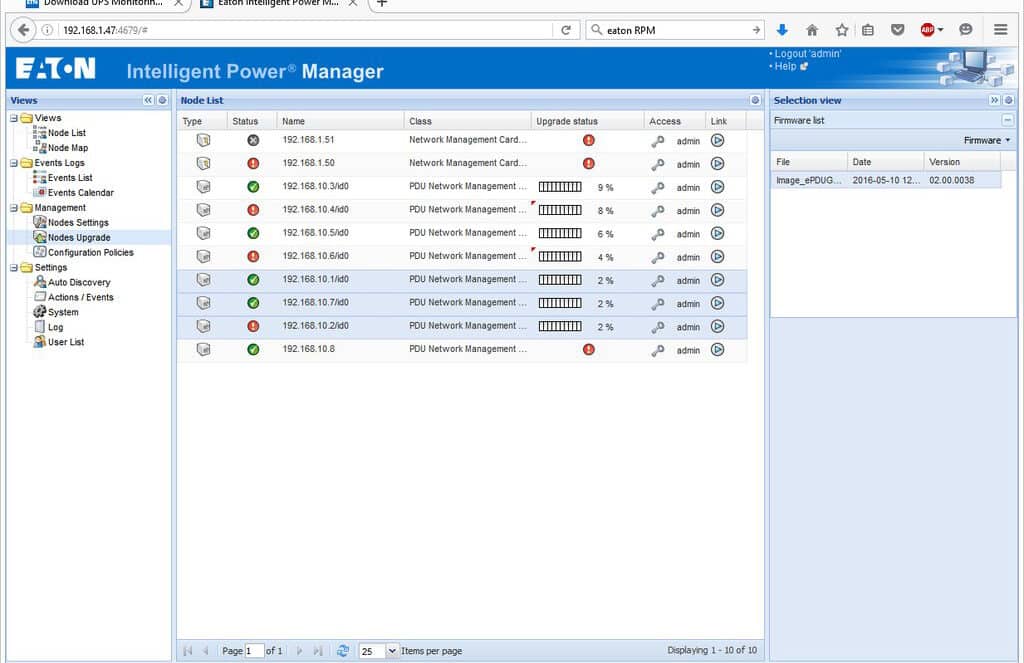Click red upgrade error icon for 192.168.10.8

coord(588,349)
